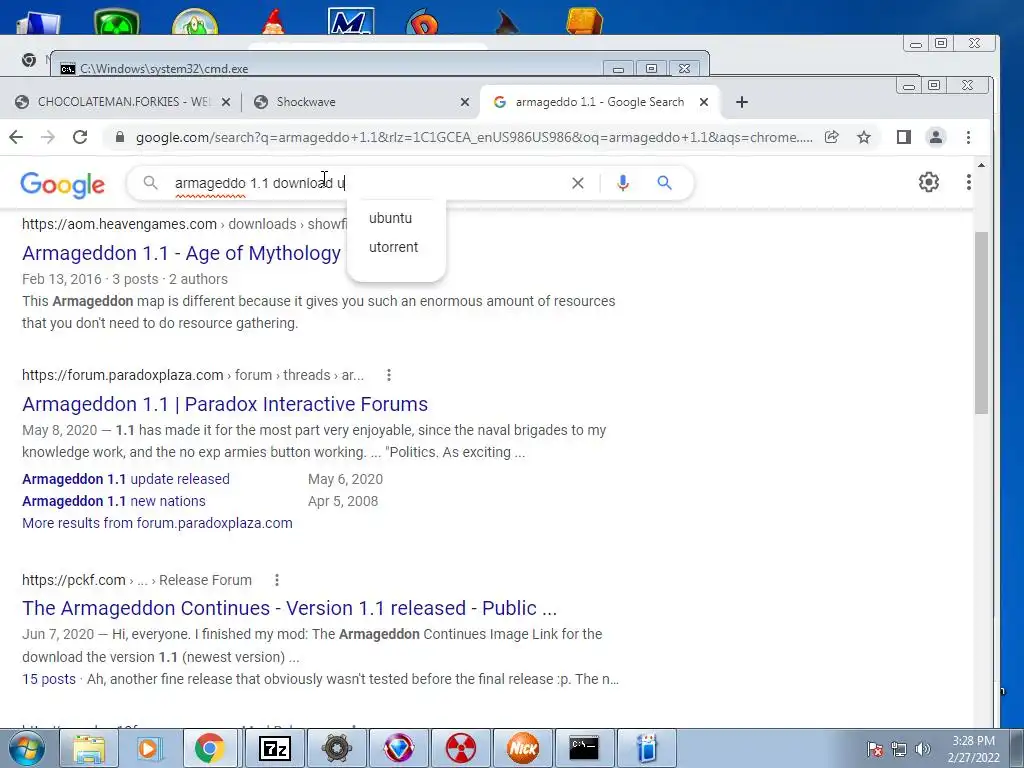Open Windows Explorer from taskbar

pyautogui.click(x=89, y=748)
